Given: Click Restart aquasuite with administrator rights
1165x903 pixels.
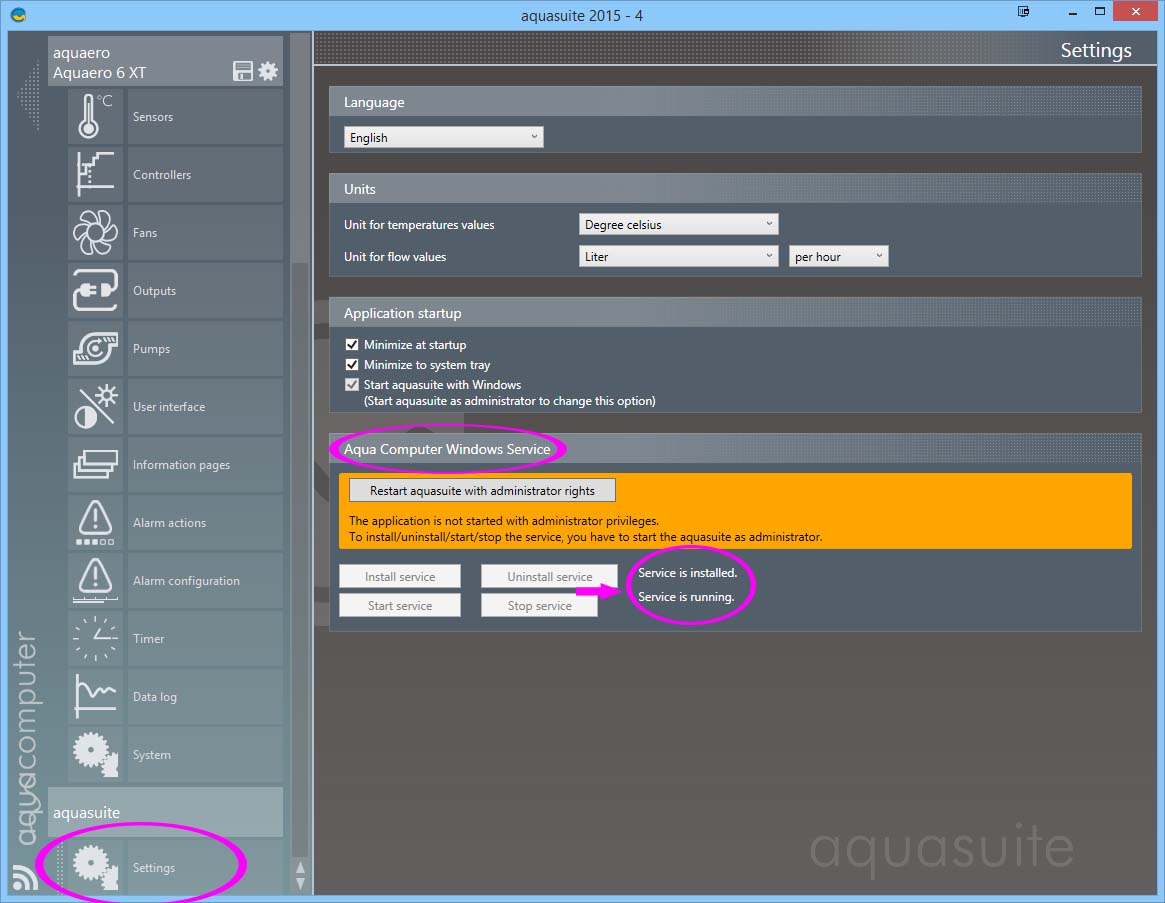Looking at the screenshot, I should [482, 491].
